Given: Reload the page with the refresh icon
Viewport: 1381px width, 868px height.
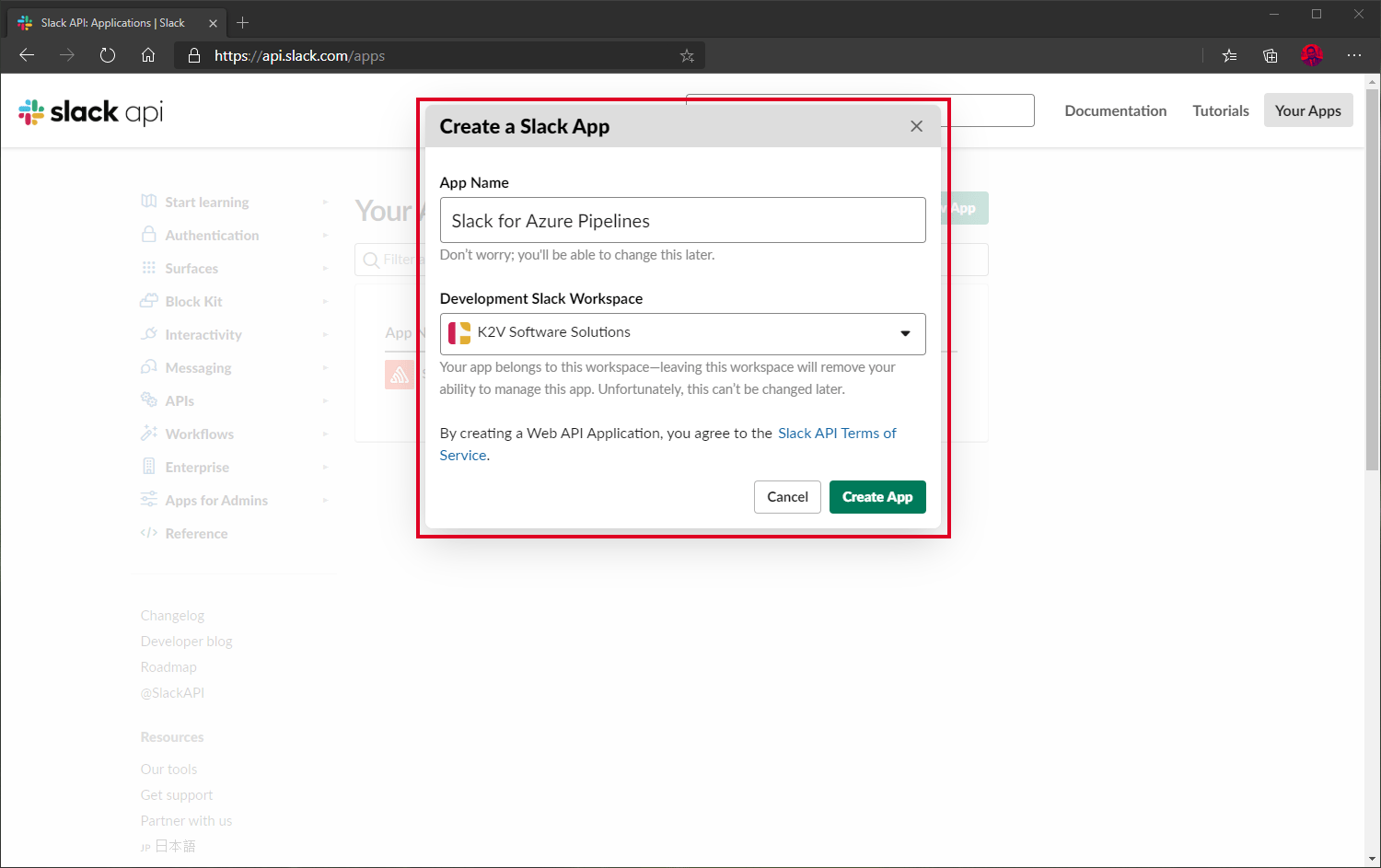Looking at the screenshot, I should tap(108, 55).
